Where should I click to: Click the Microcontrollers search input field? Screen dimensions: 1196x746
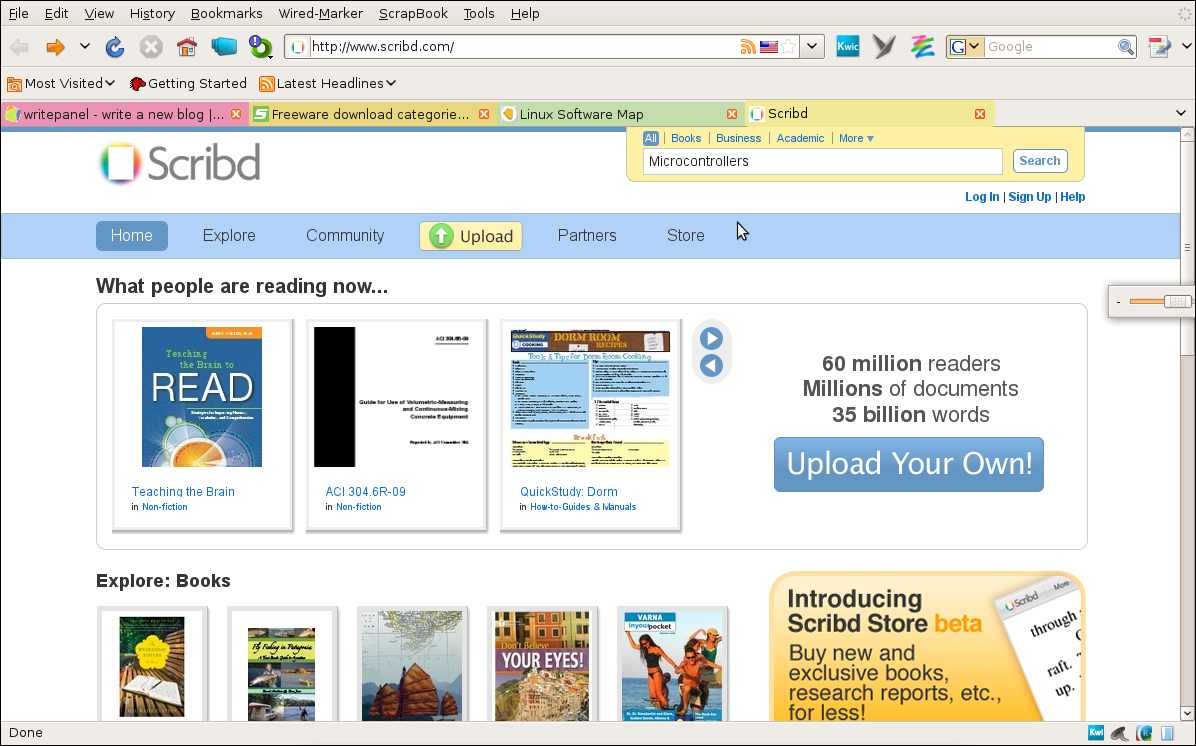point(822,161)
